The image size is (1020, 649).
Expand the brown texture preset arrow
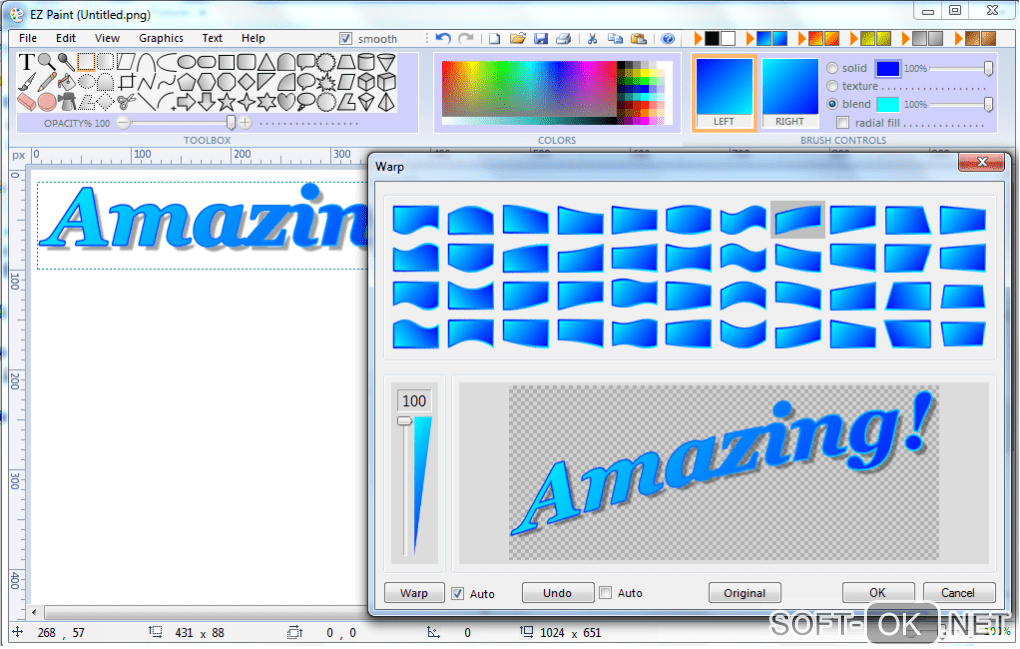click(958, 38)
